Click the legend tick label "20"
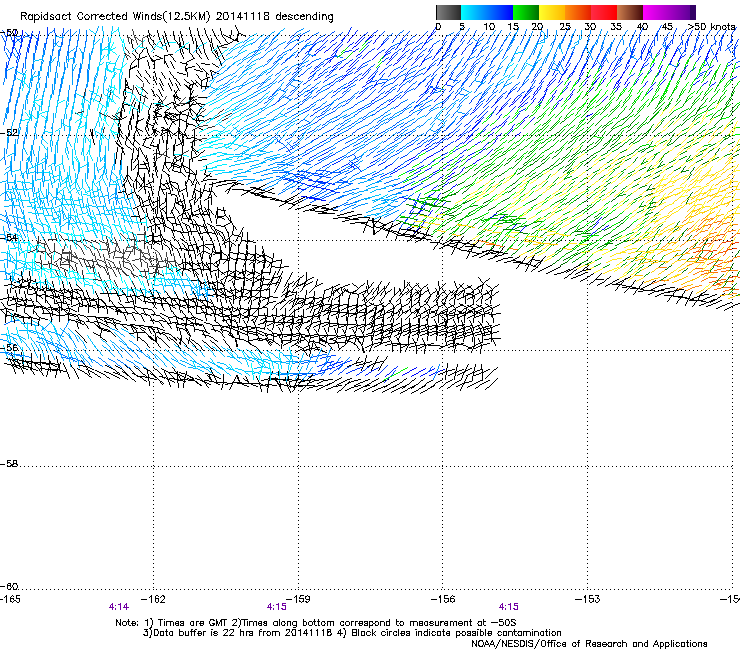This screenshot has height=650, width=740. click(x=537, y=27)
